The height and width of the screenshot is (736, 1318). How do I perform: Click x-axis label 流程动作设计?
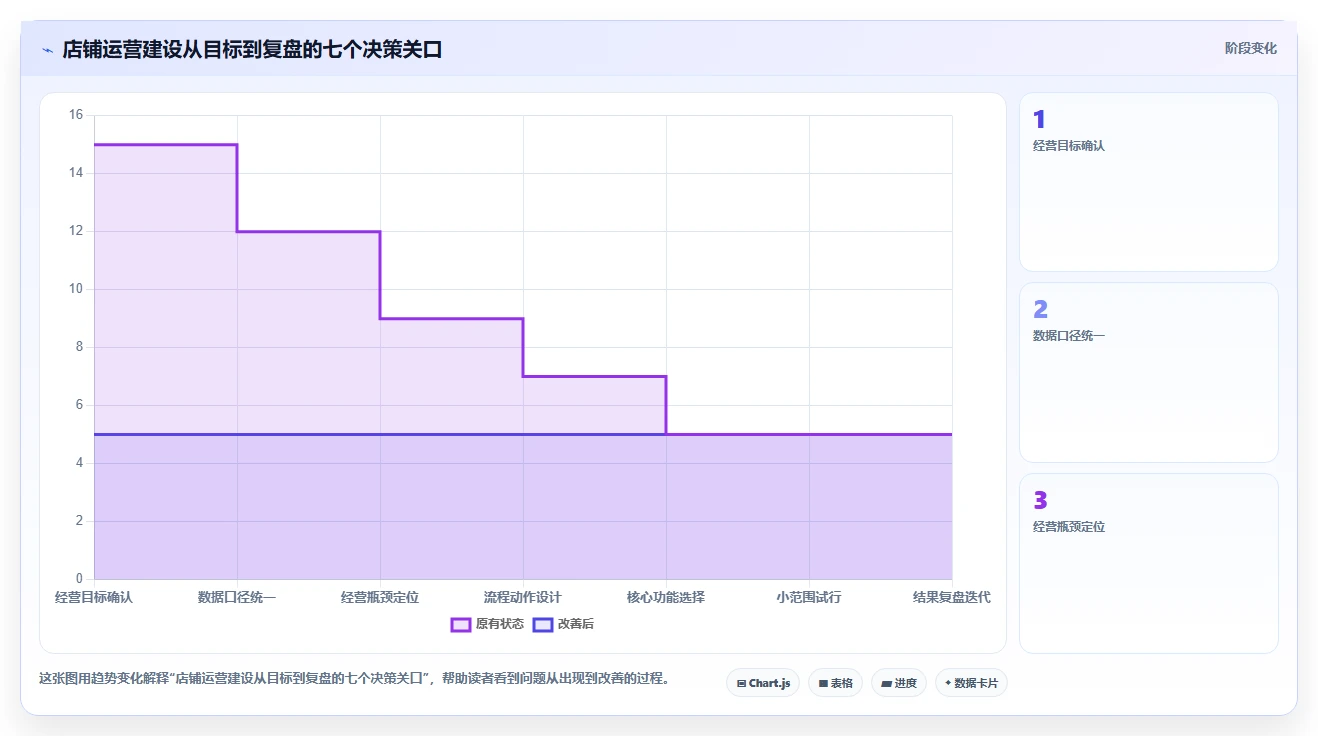point(523,597)
